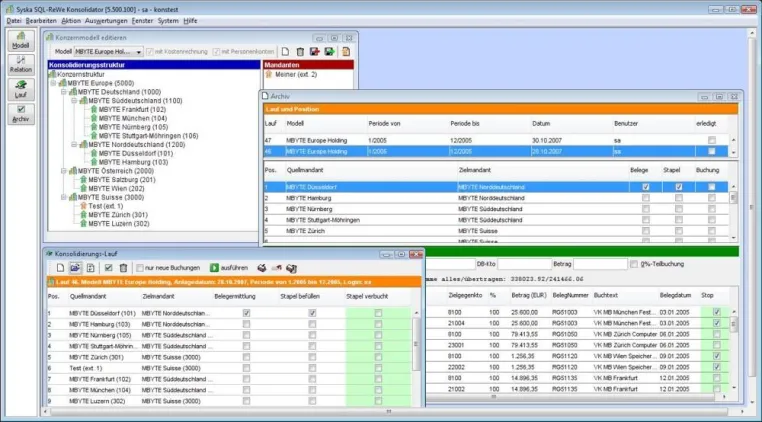Open the Modell sidebar button
762x422 pixels.
21,40
